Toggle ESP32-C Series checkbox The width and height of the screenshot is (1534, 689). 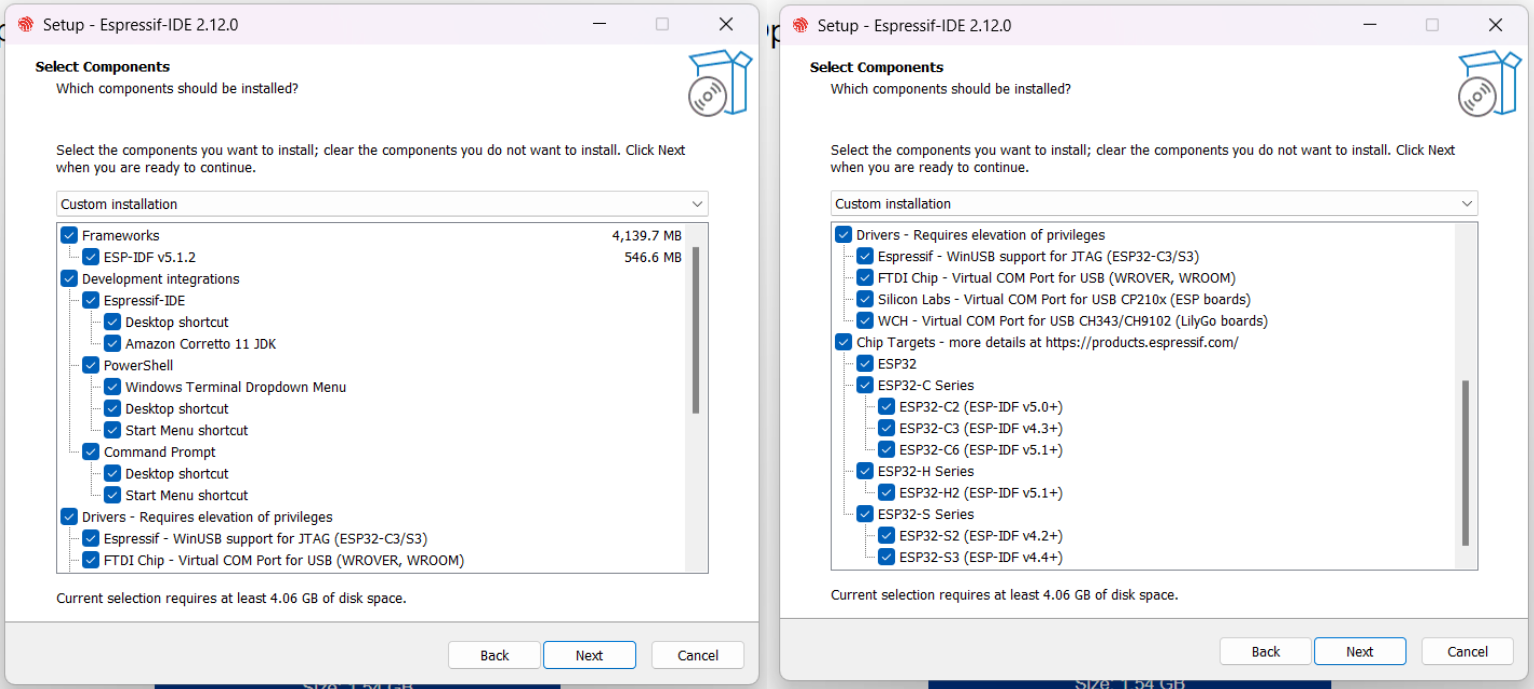865,385
